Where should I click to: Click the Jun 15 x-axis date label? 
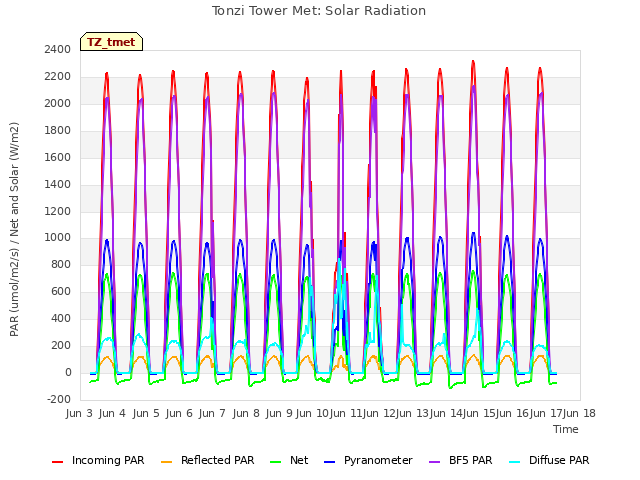(x=478, y=413)
